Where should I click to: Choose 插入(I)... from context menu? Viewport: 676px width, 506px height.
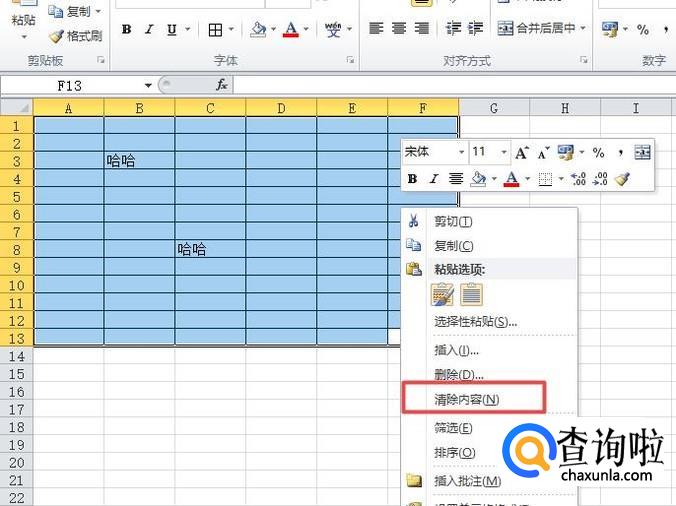[489, 350]
